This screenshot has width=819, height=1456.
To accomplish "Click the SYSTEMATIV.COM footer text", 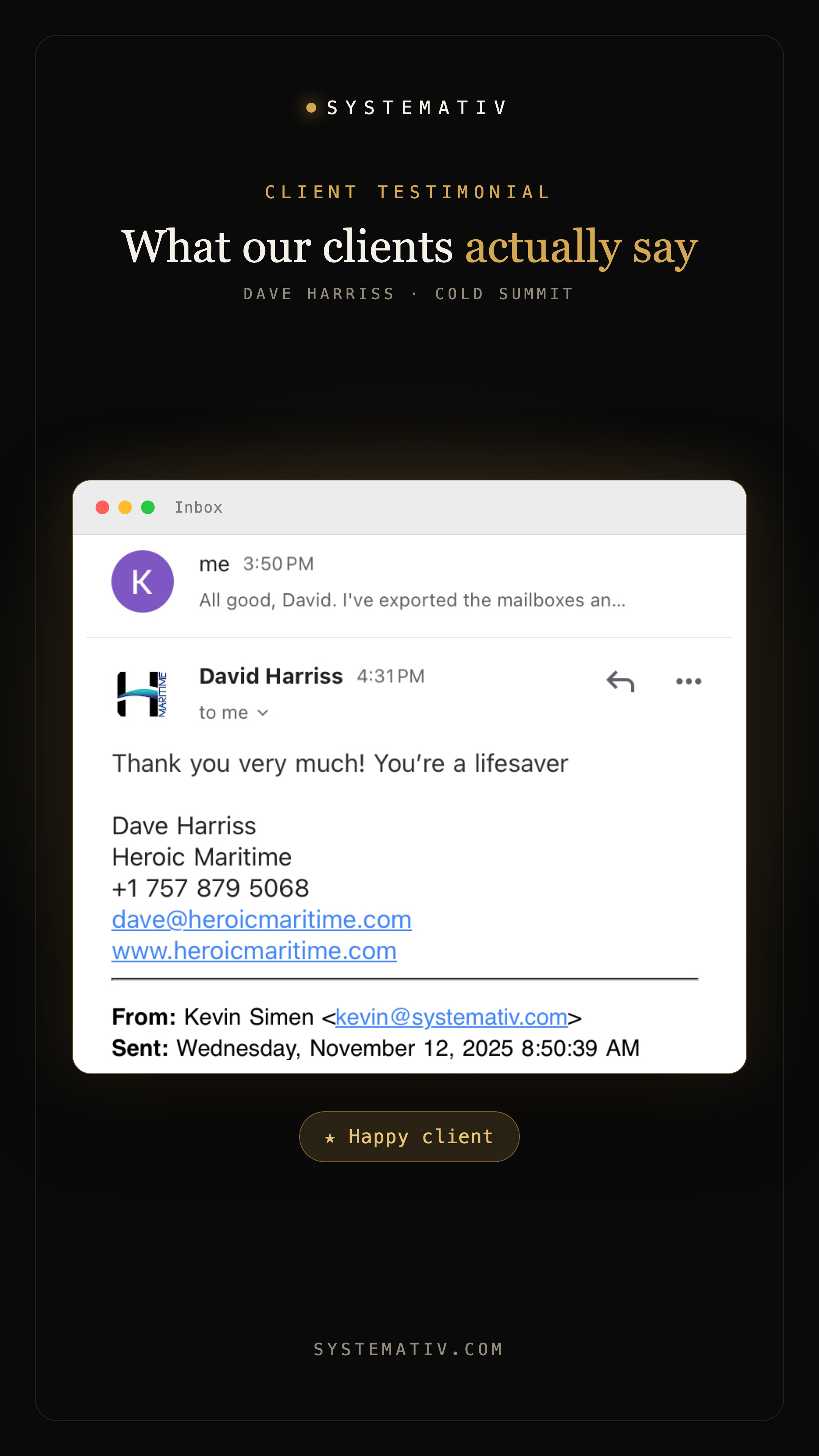I will coord(409,1349).
